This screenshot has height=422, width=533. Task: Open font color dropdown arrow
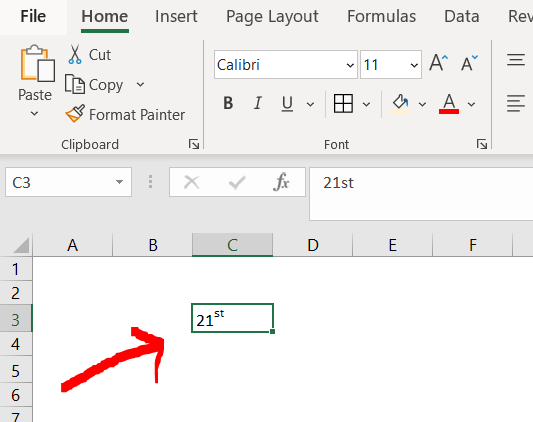pyautogui.click(x=471, y=104)
